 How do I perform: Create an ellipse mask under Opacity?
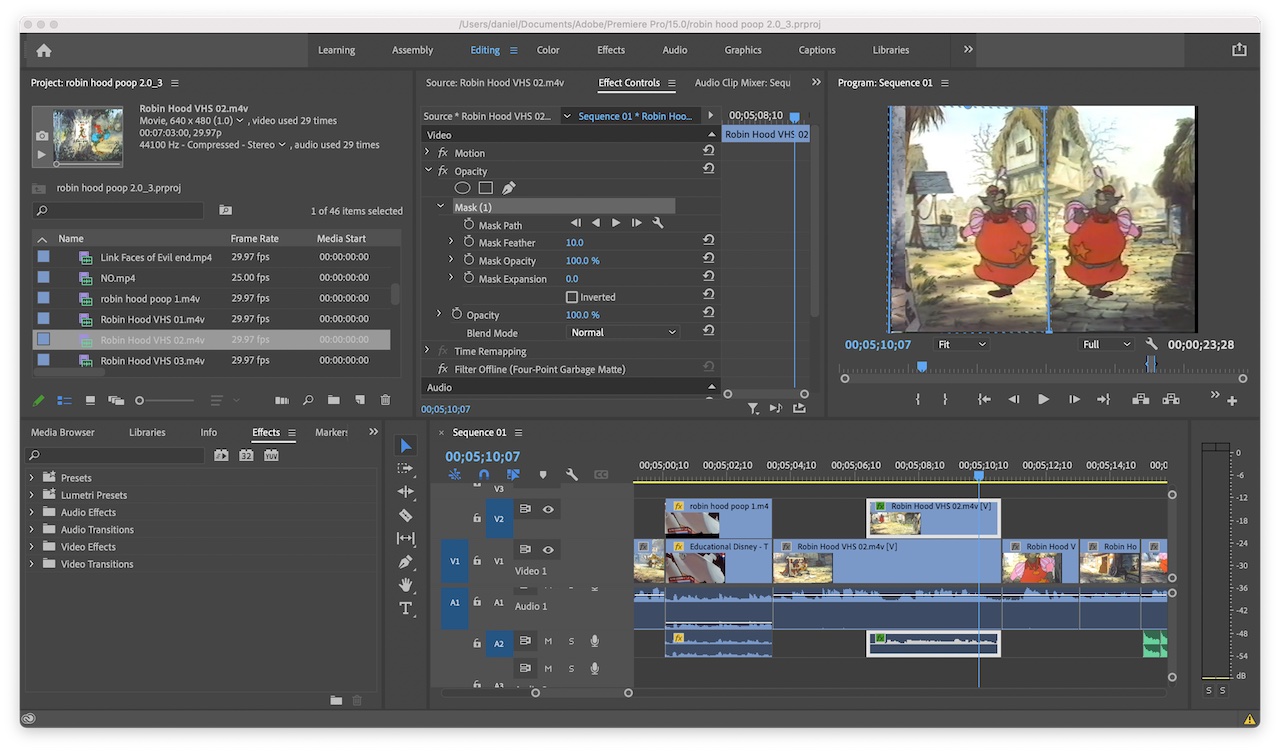462,188
